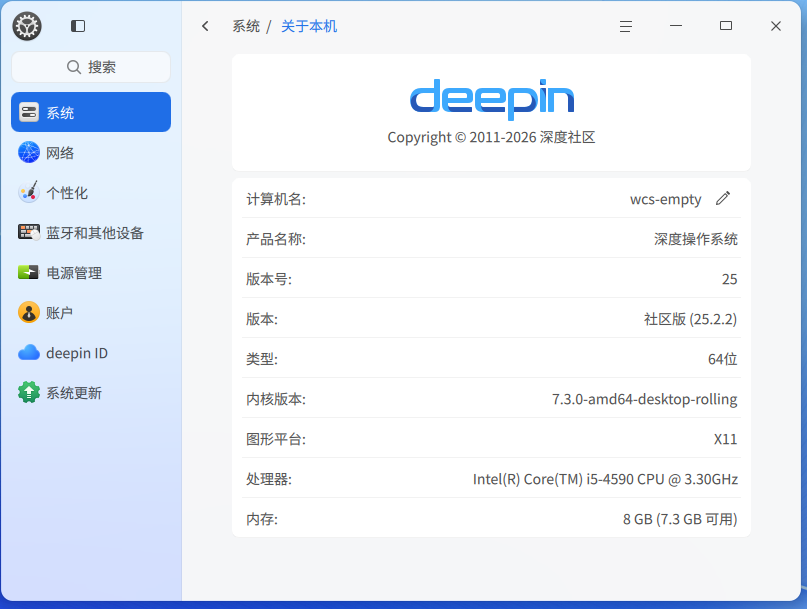Screen dimensions: 807x609
Task: Select the 系统 category label
Action: (x=60, y=113)
